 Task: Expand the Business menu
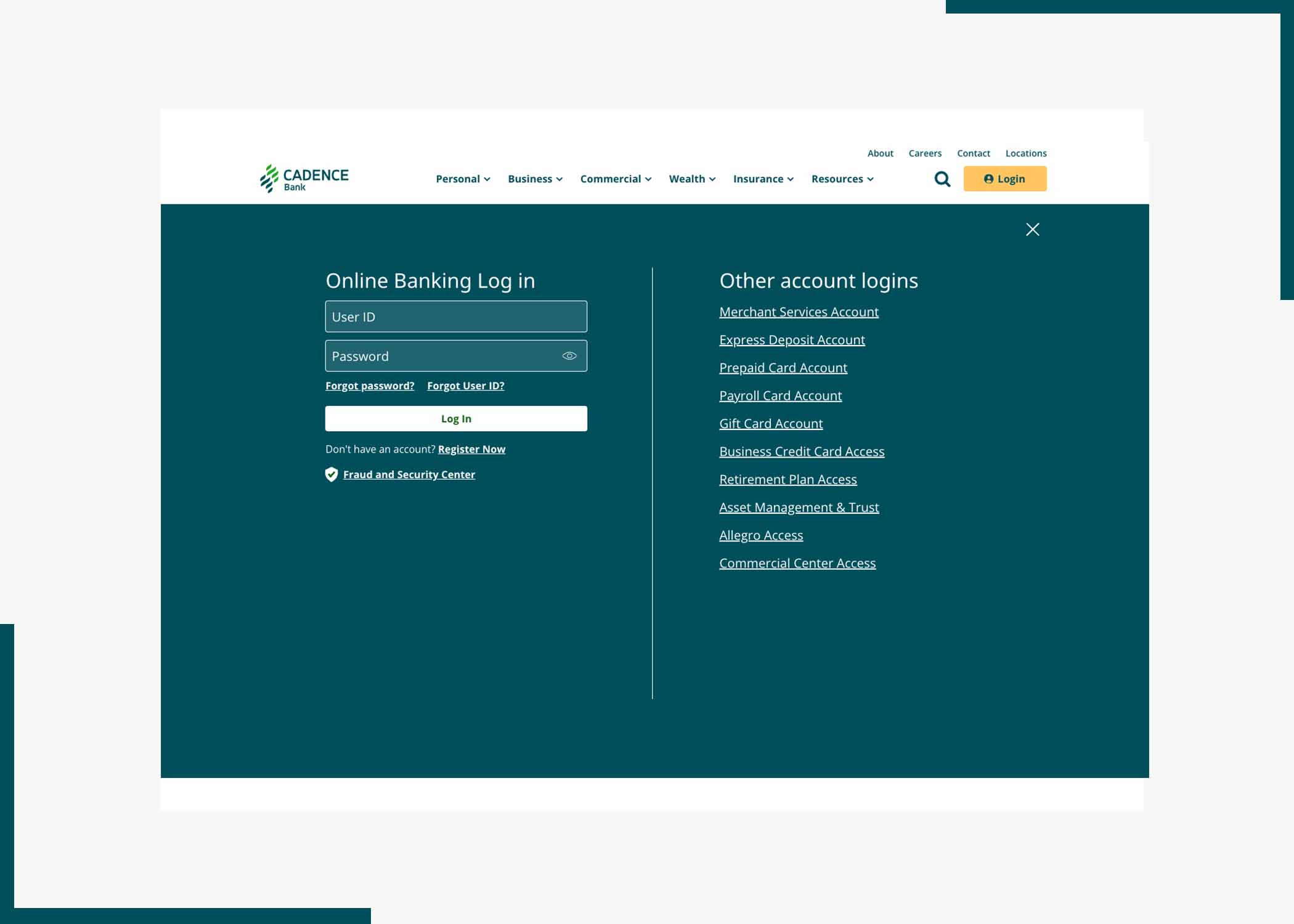[535, 179]
